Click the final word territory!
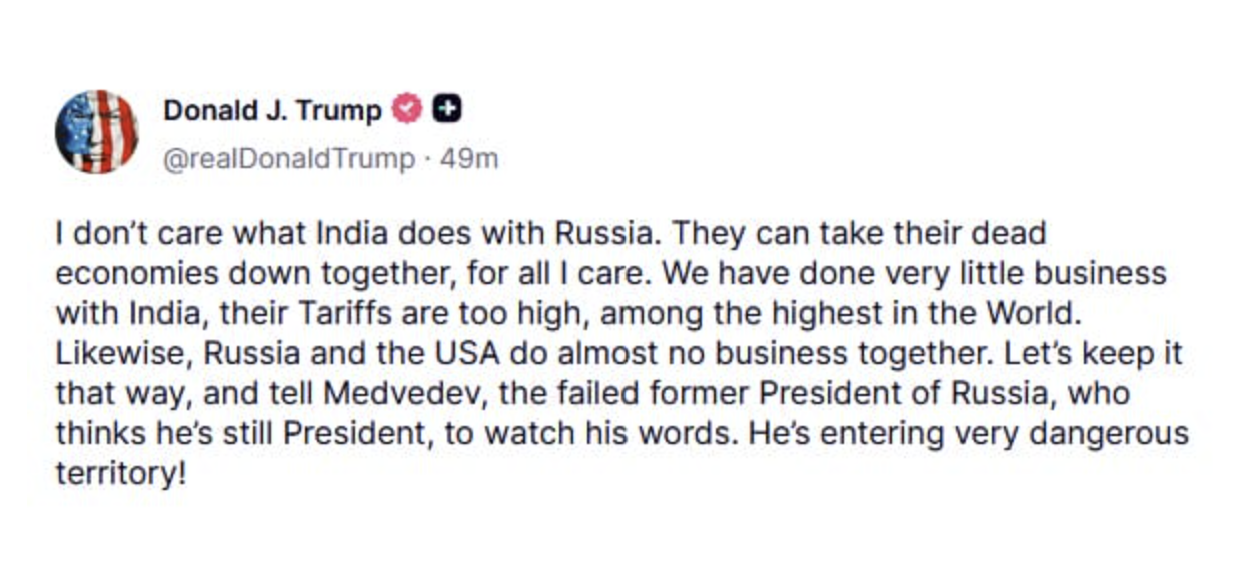This screenshot has width=1246, height=566. click(x=121, y=474)
